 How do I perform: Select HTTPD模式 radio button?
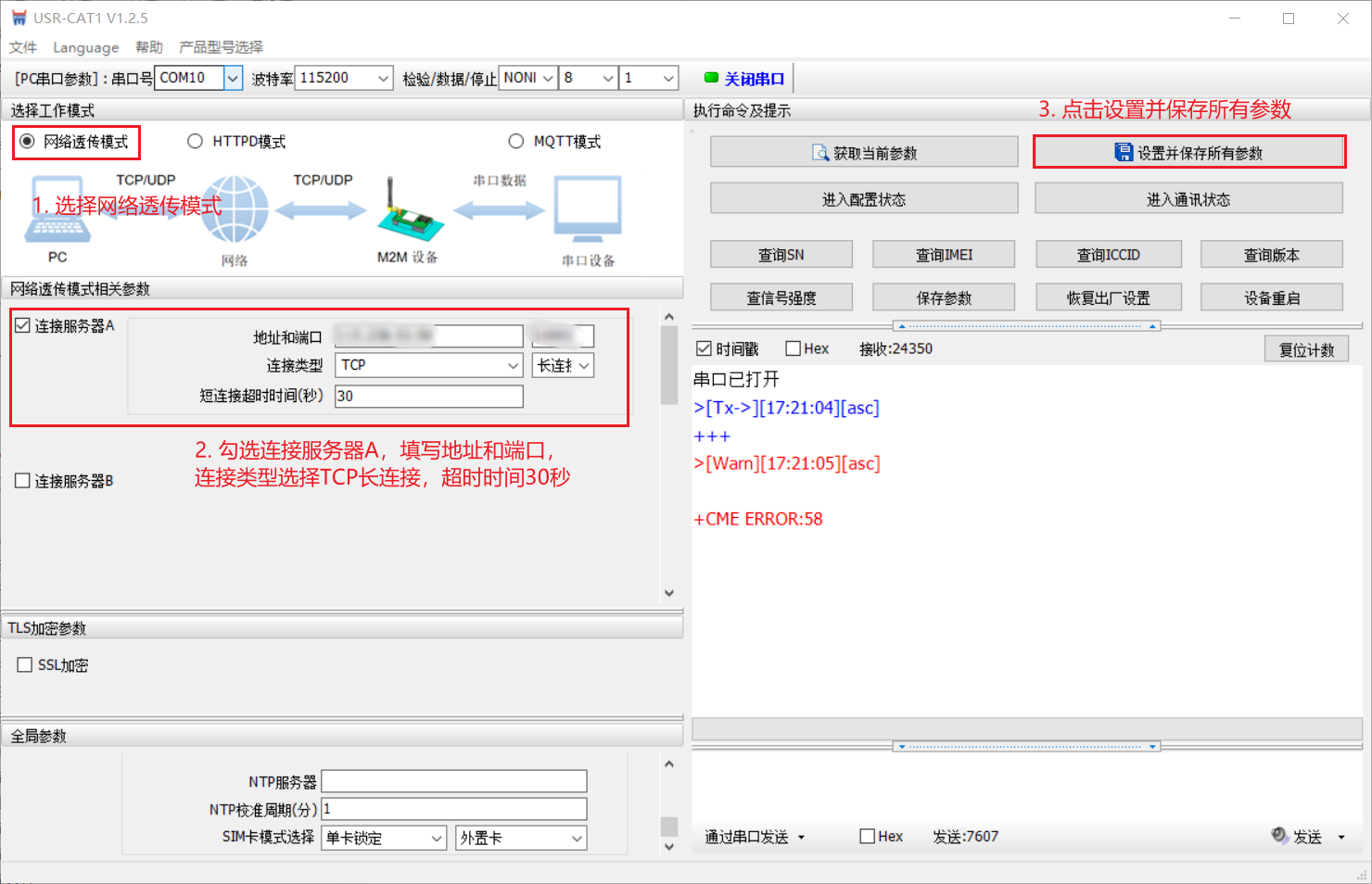click(x=195, y=141)
